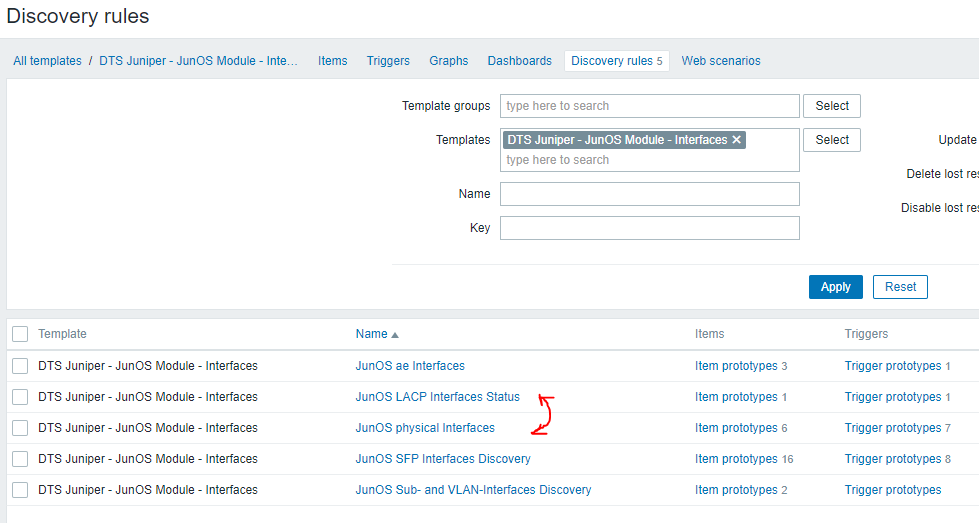Screen dimensions: 979x523
Task: Open the Items tab
Action: 333,61
